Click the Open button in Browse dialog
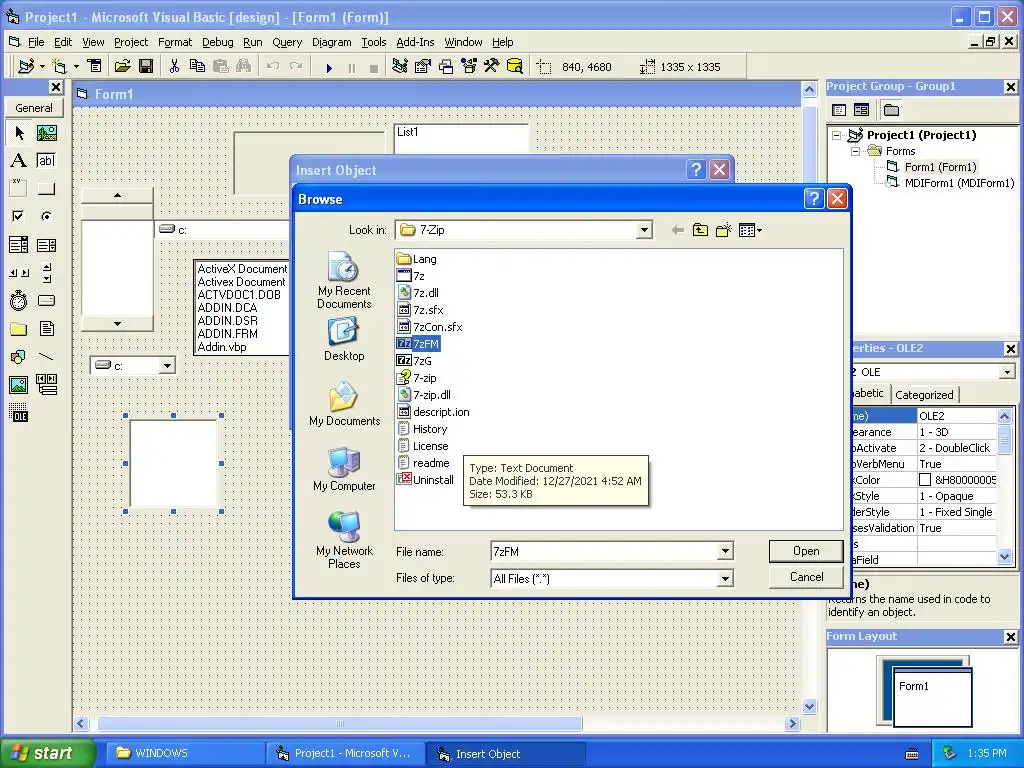The height and width of the screenshot is (768, 1024). click(x=806, y=551)
